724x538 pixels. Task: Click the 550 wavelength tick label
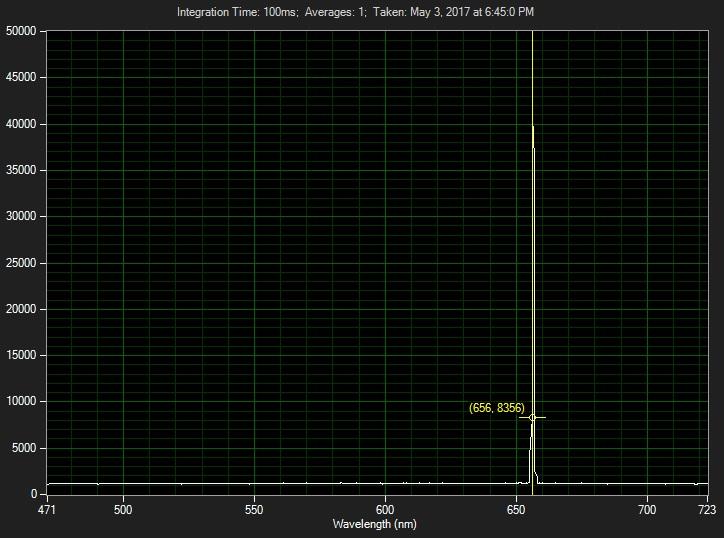click(x=254, y=510)
